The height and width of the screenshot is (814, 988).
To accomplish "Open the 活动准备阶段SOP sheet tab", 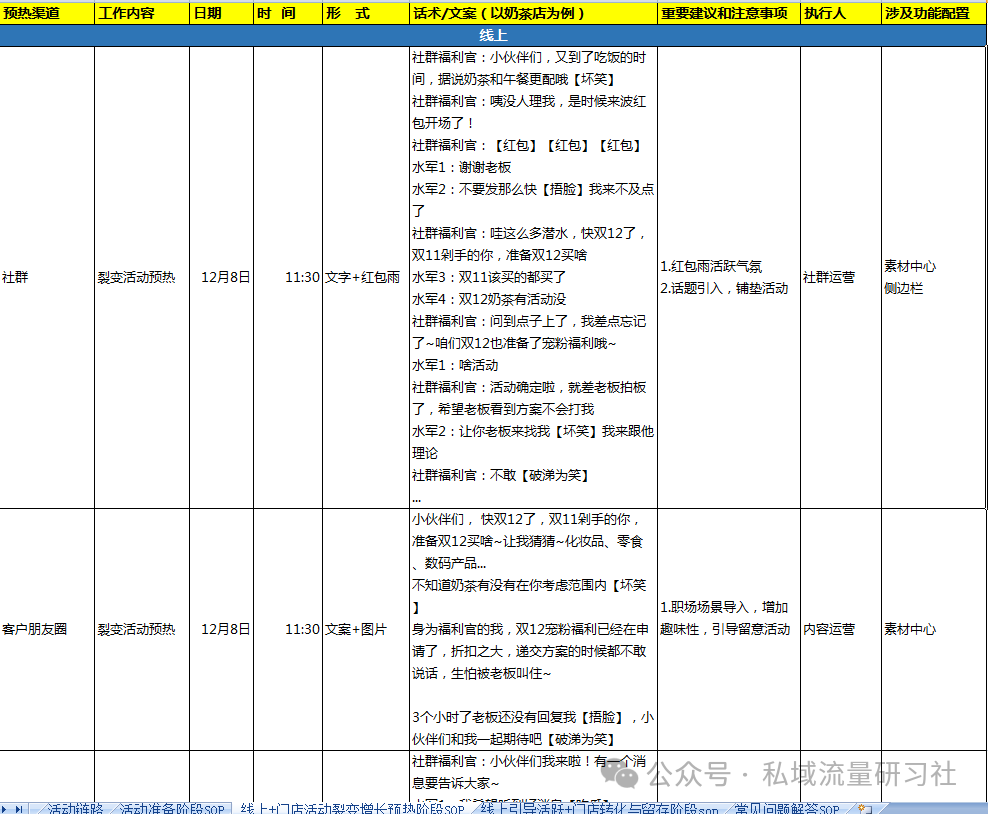I will 171,808.
